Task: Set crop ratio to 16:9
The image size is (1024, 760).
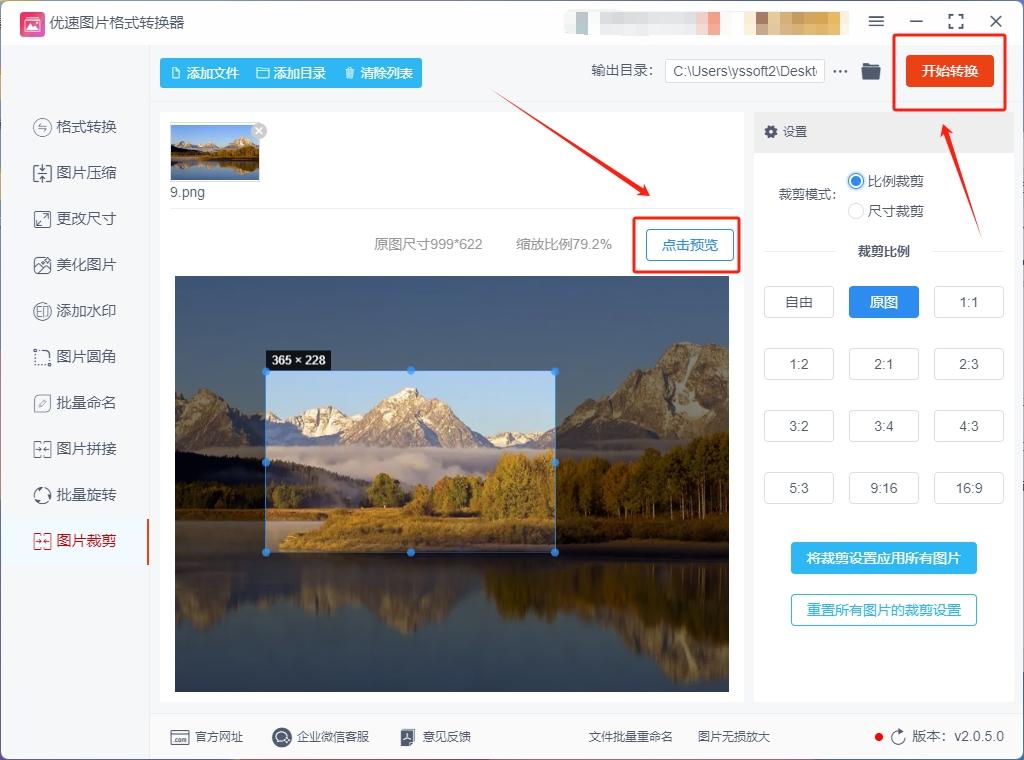Action: [x=968, y=488]
